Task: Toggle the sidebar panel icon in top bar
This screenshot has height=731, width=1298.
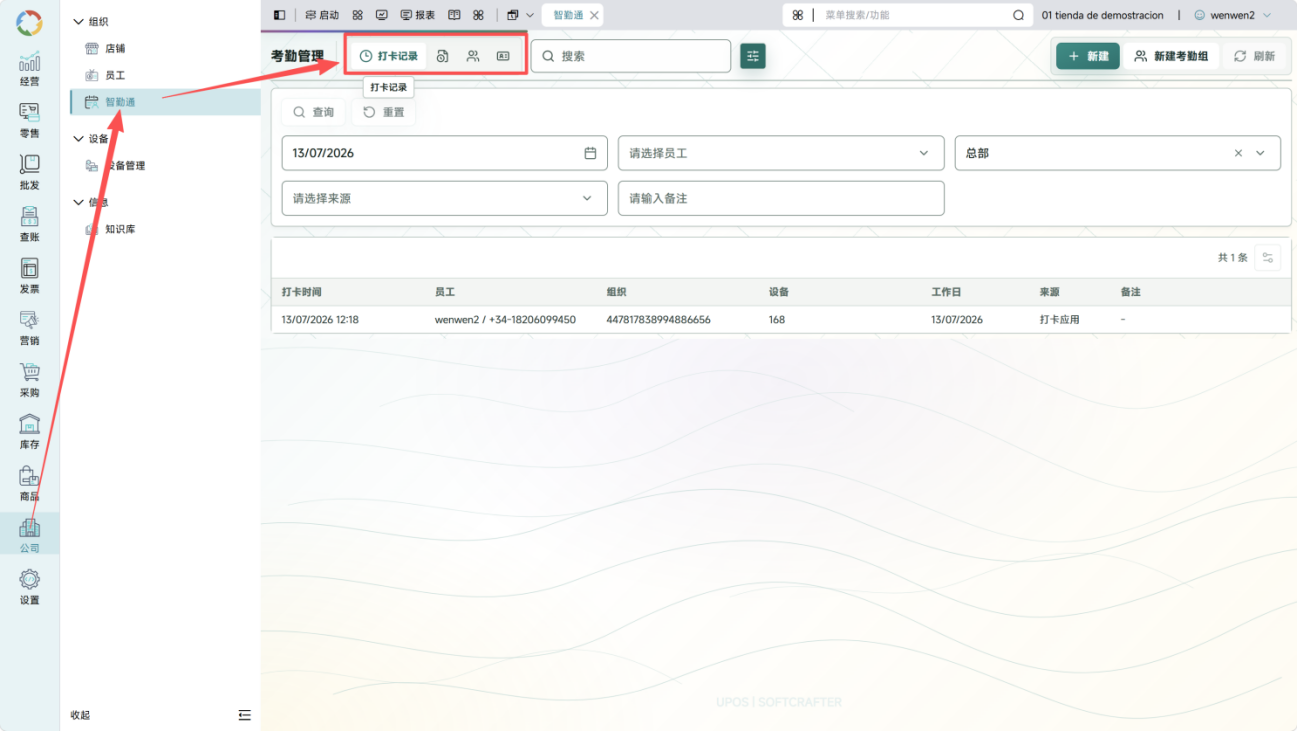Action: [279, 15]
